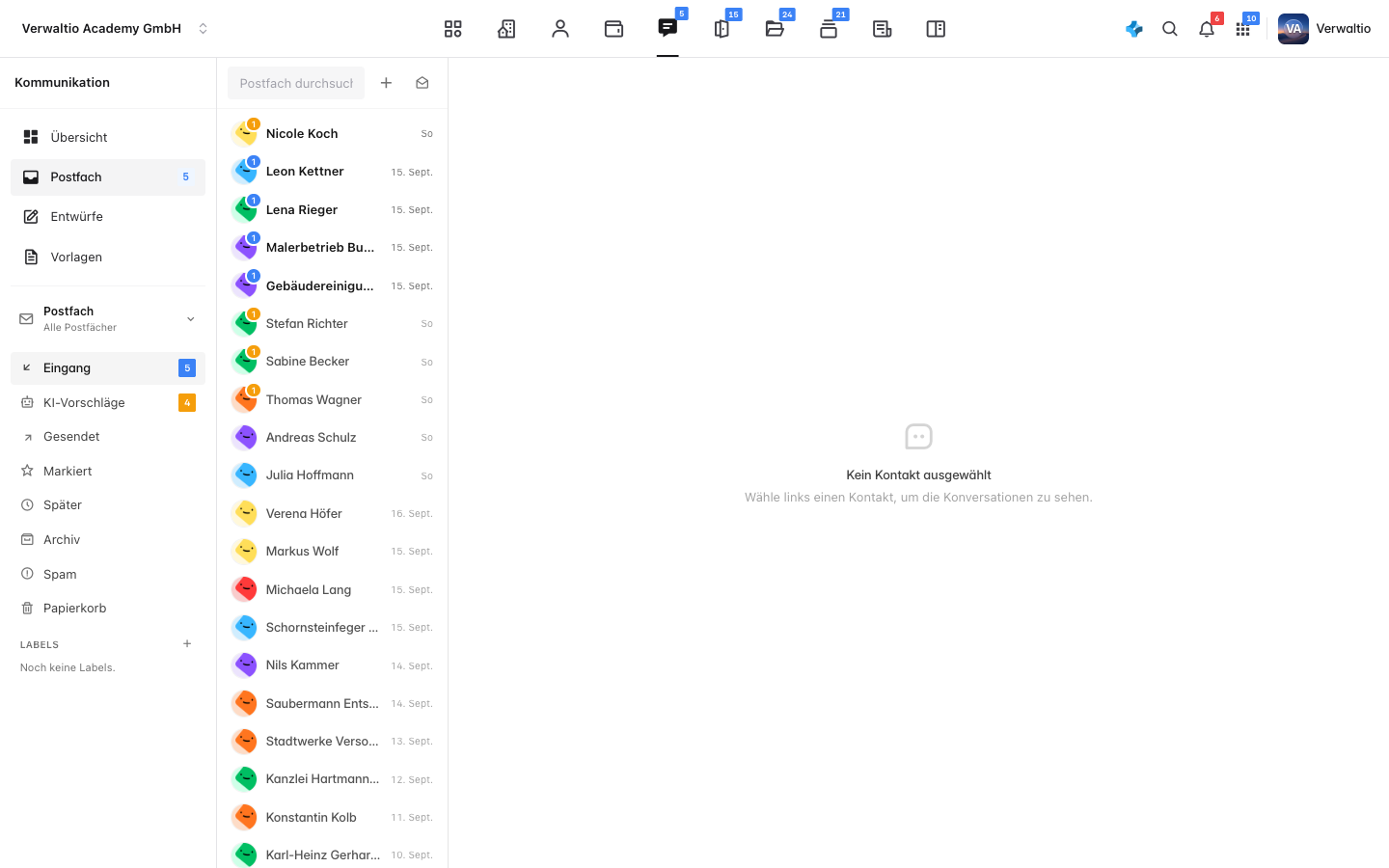The height and width of the screenshot is (868, 1389).
Task: Select the Eingang folder
Action: pos(108,368)
